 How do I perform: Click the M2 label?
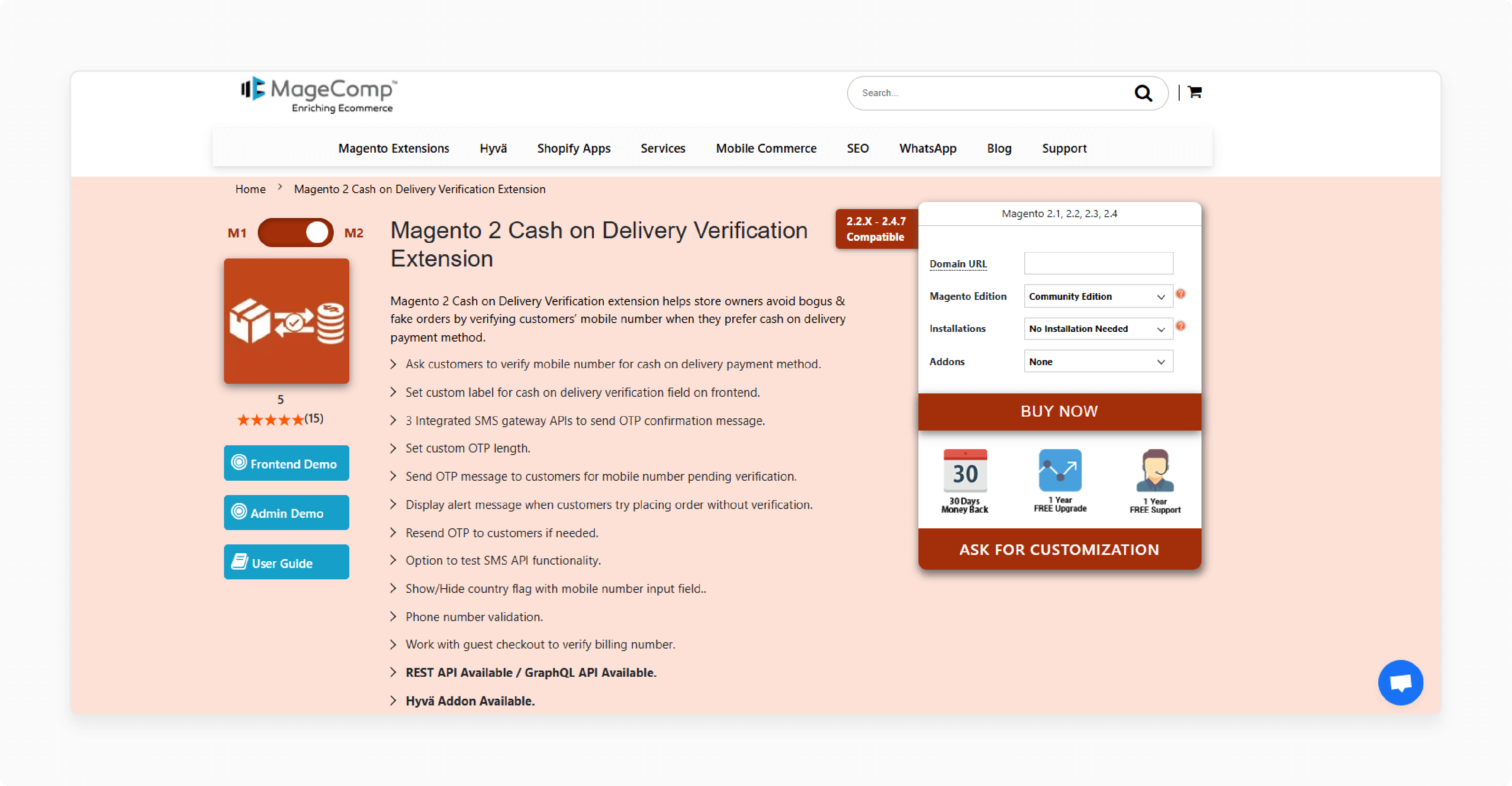[x=354, y=233]
